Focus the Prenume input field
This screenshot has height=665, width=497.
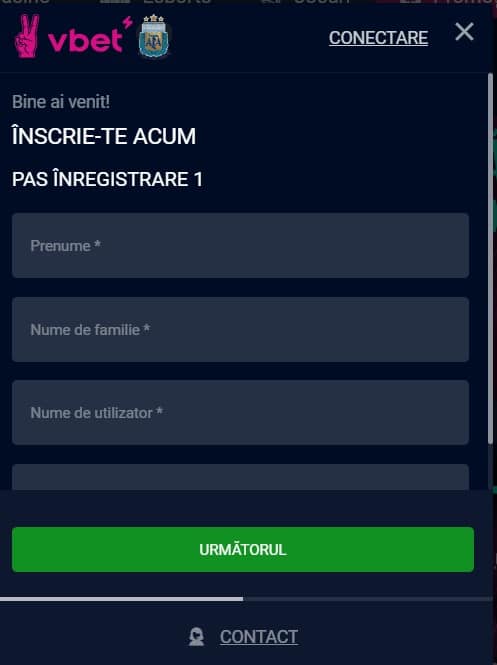click(240, 246)
